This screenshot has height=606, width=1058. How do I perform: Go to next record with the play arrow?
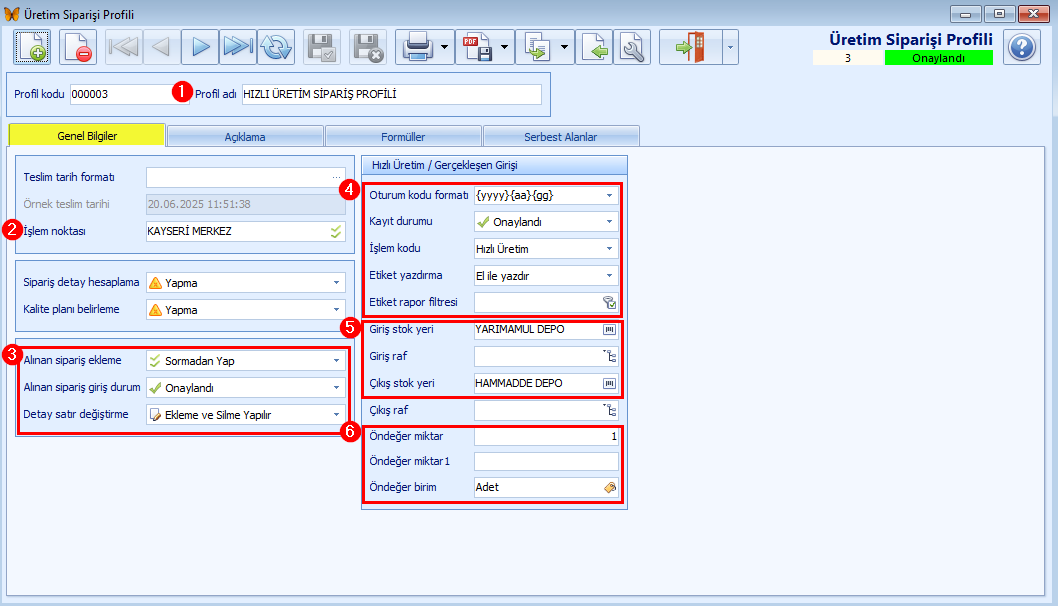coord(200,47)
